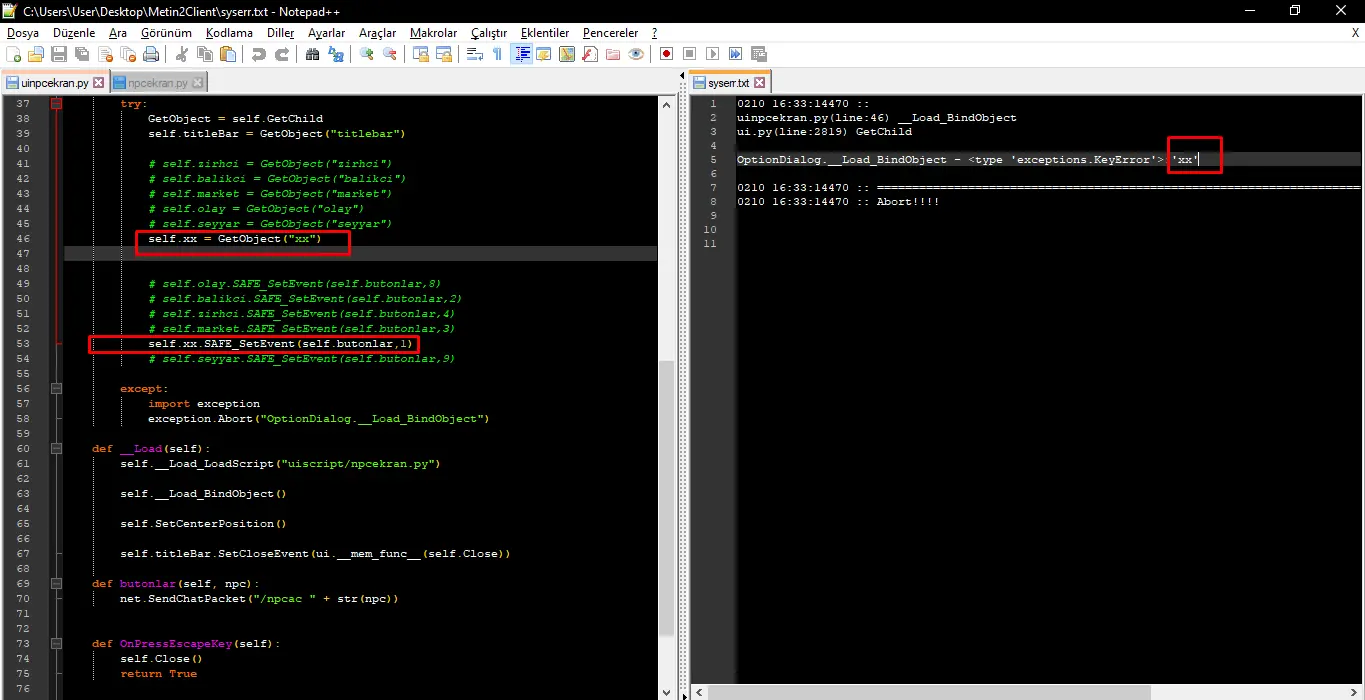1365x700 pixels.
Task: Open the Araçlar menu
Action: coord(377,33)
